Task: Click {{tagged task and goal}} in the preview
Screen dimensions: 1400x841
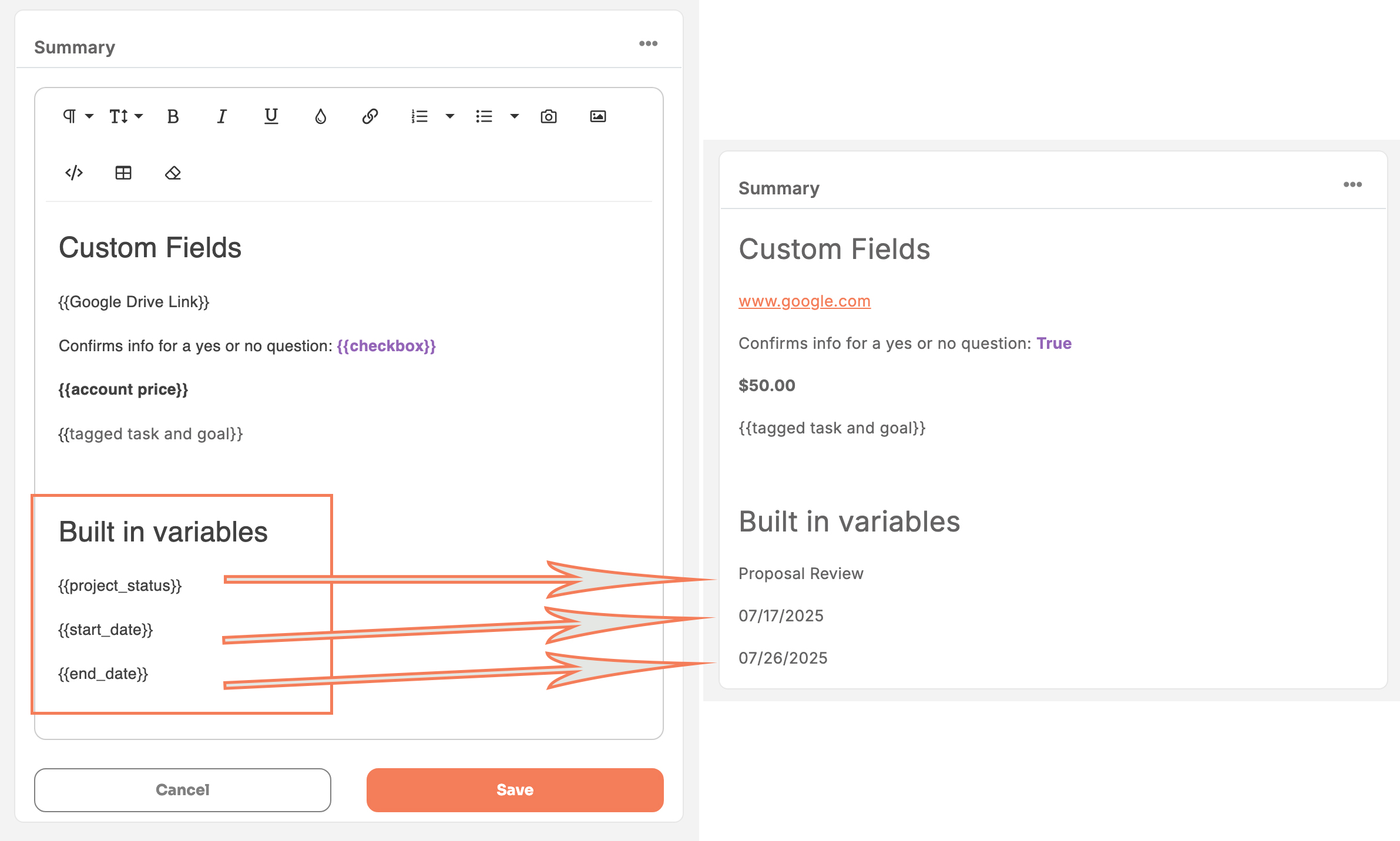Action: coord(832,428)
